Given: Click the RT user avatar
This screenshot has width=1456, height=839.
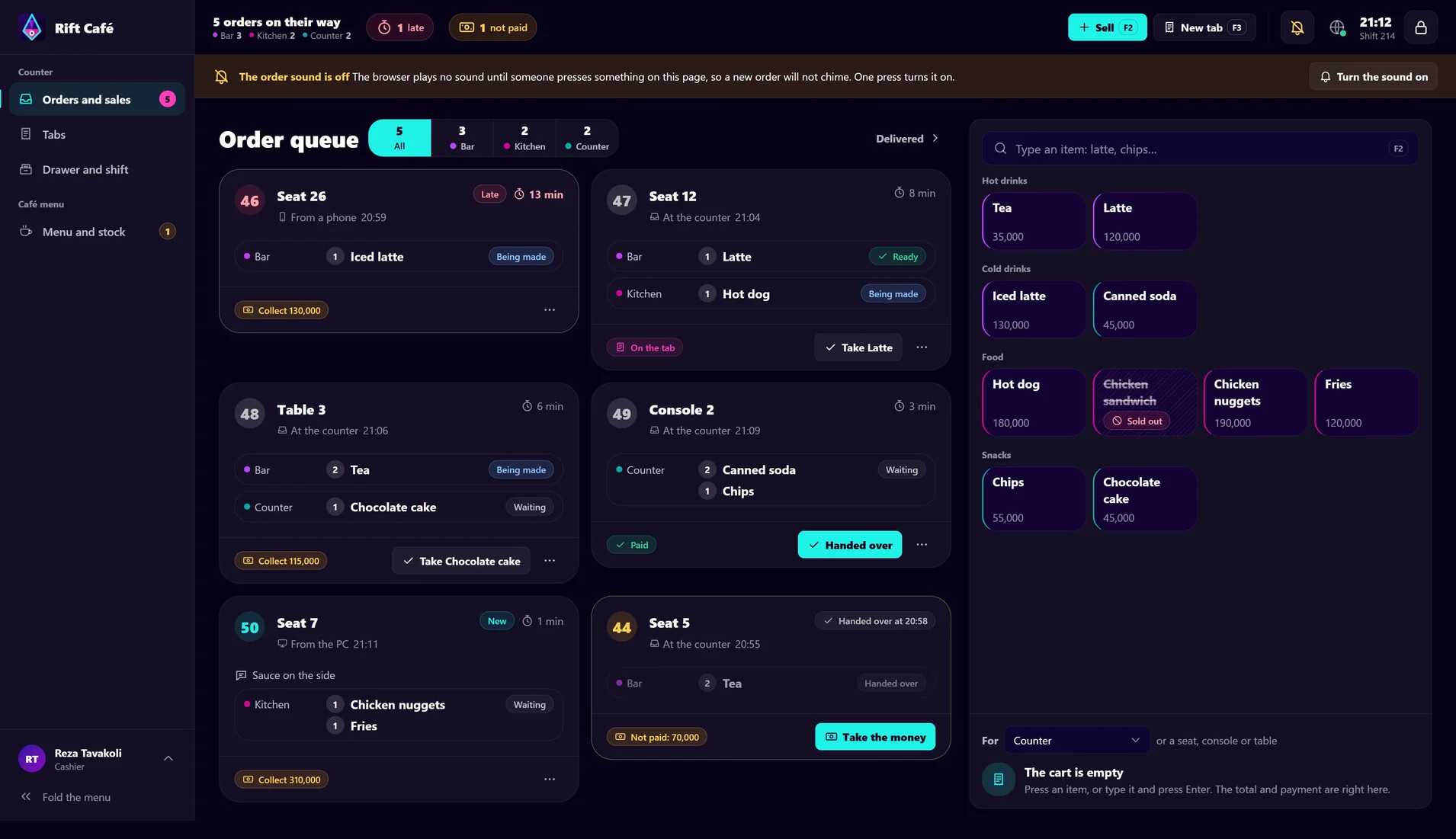Looking at the screenshot, I should [x=32, y=759].
